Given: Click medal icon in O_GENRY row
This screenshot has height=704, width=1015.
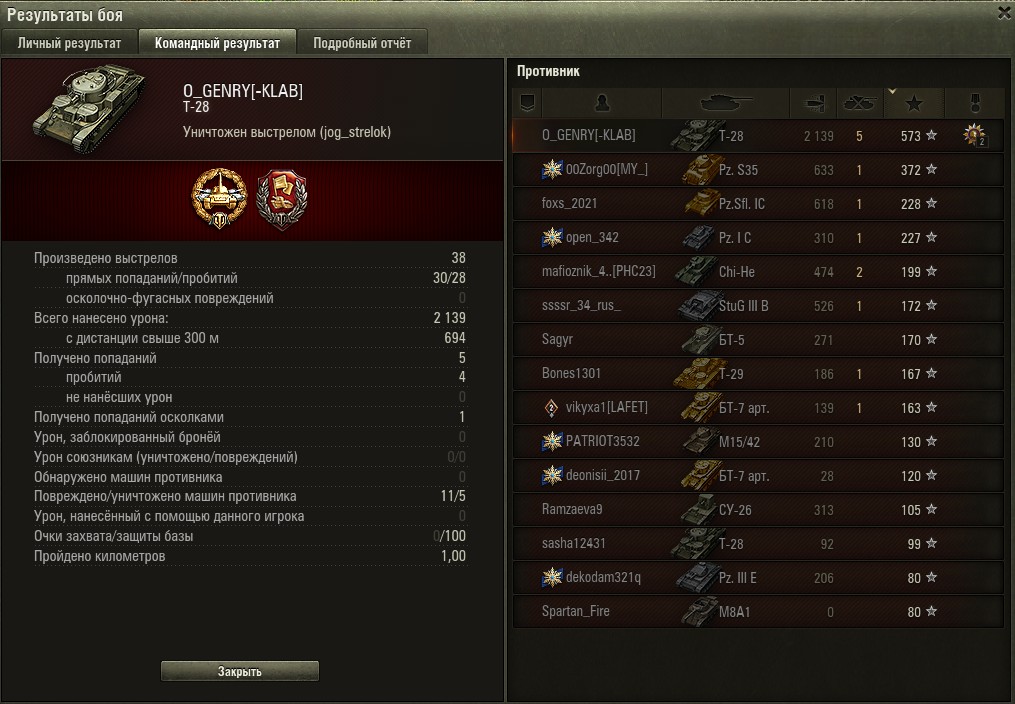Looking at the screenshot, I should (974, 135).
